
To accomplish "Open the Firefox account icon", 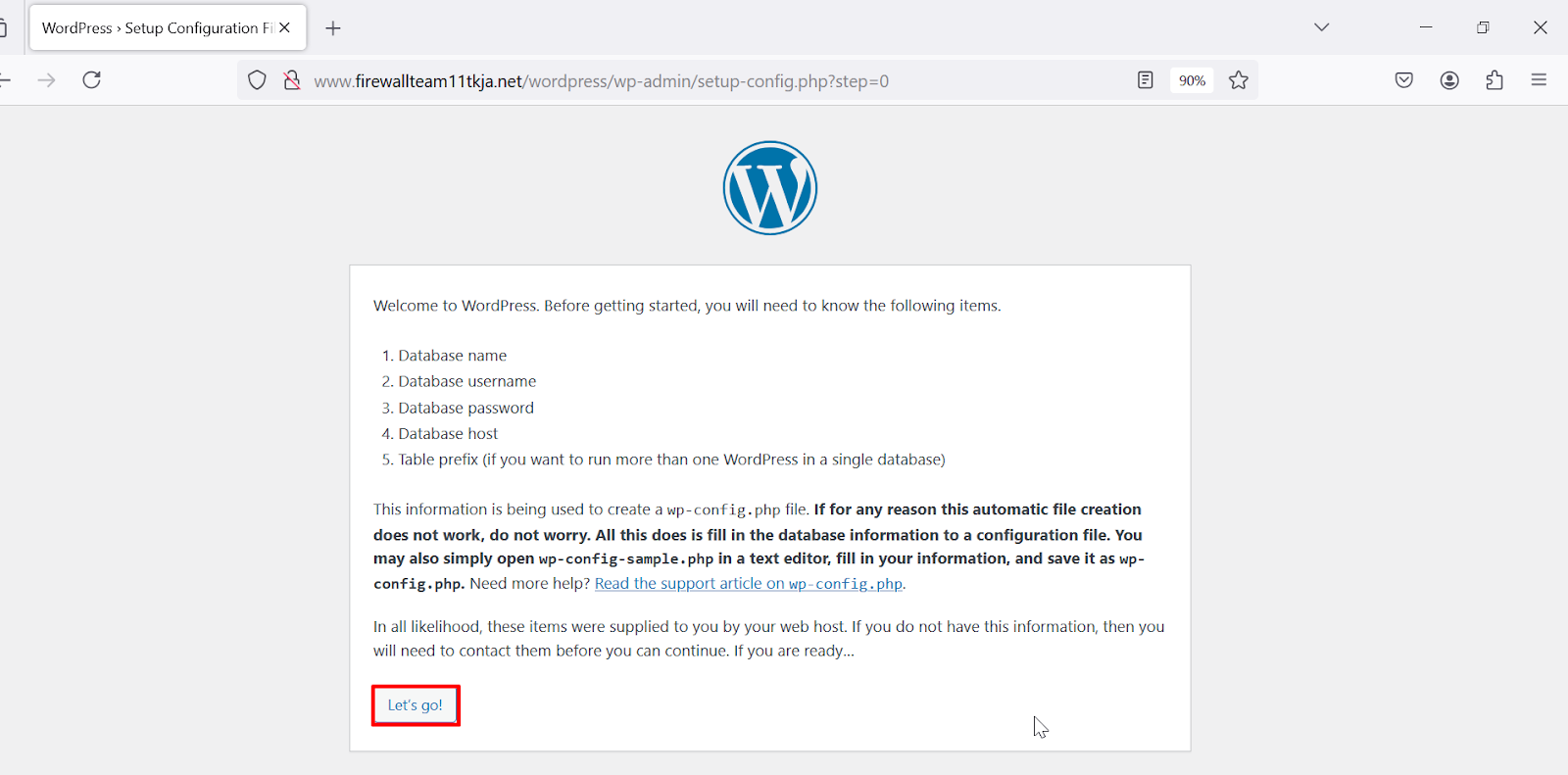I will click(x=1449, y=80).
